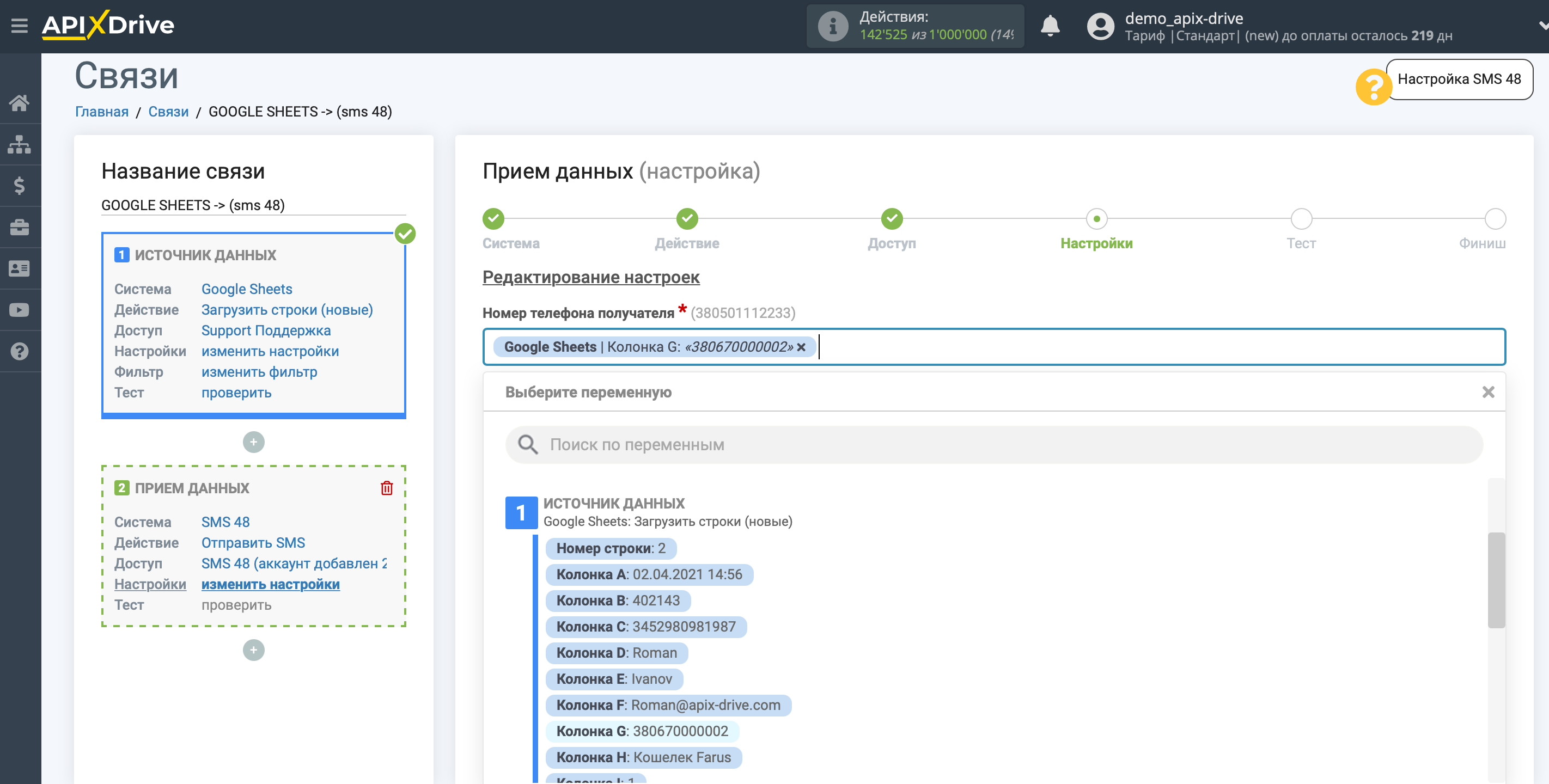1549x784 pixels.
Task: Delete the data receiver block with trash icon
Action: click(387, 488)
